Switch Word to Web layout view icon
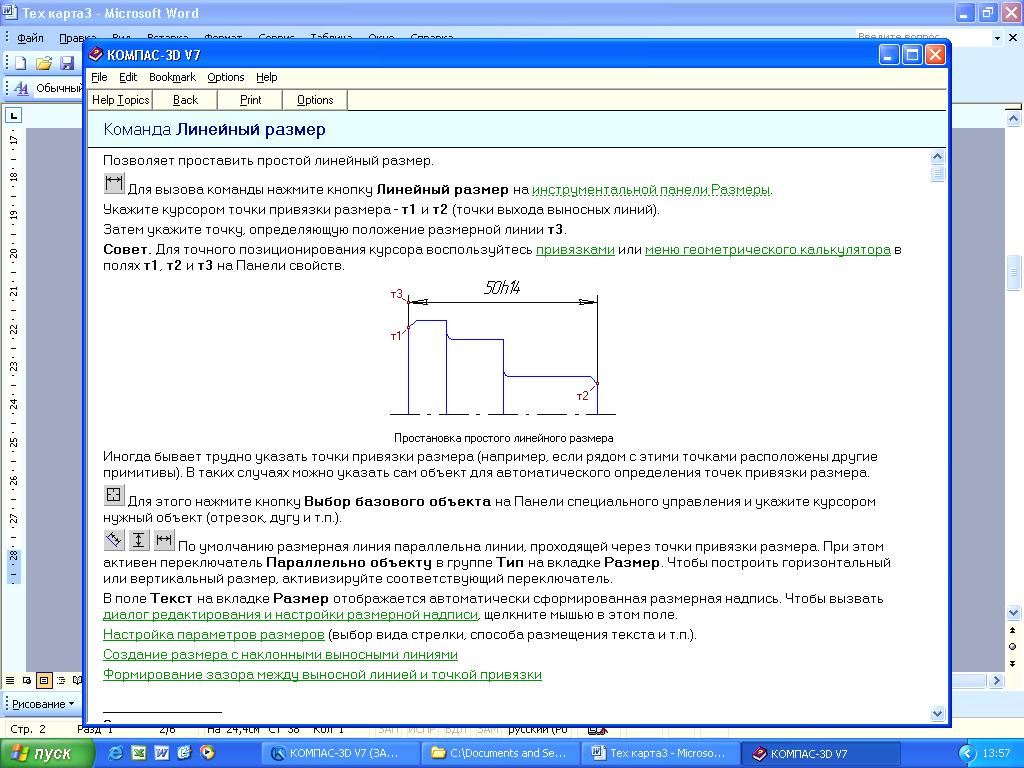Viewport: 1024px width, 768px height. [27, 680]
